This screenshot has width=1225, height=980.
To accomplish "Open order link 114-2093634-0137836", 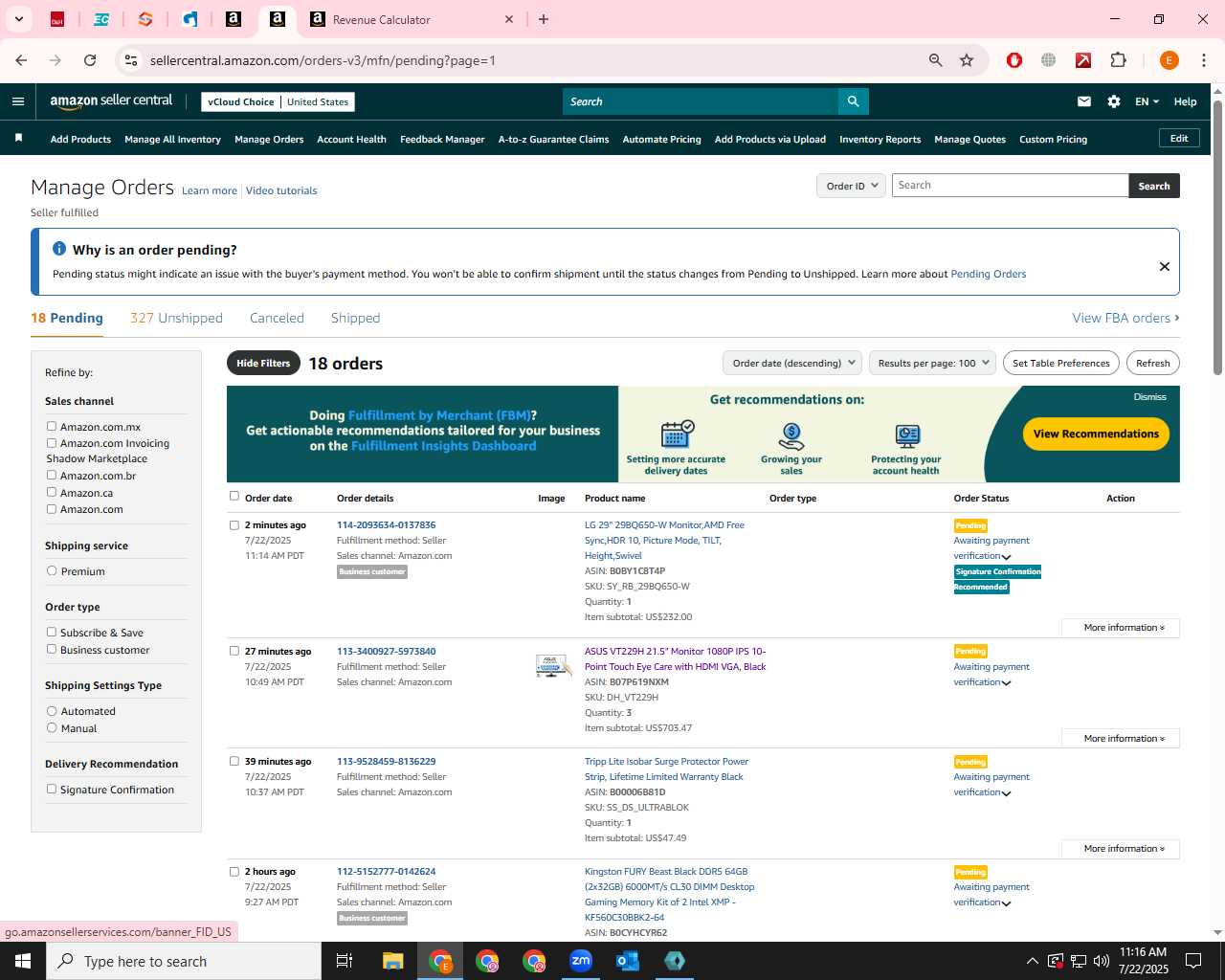I will pos(386,524).
